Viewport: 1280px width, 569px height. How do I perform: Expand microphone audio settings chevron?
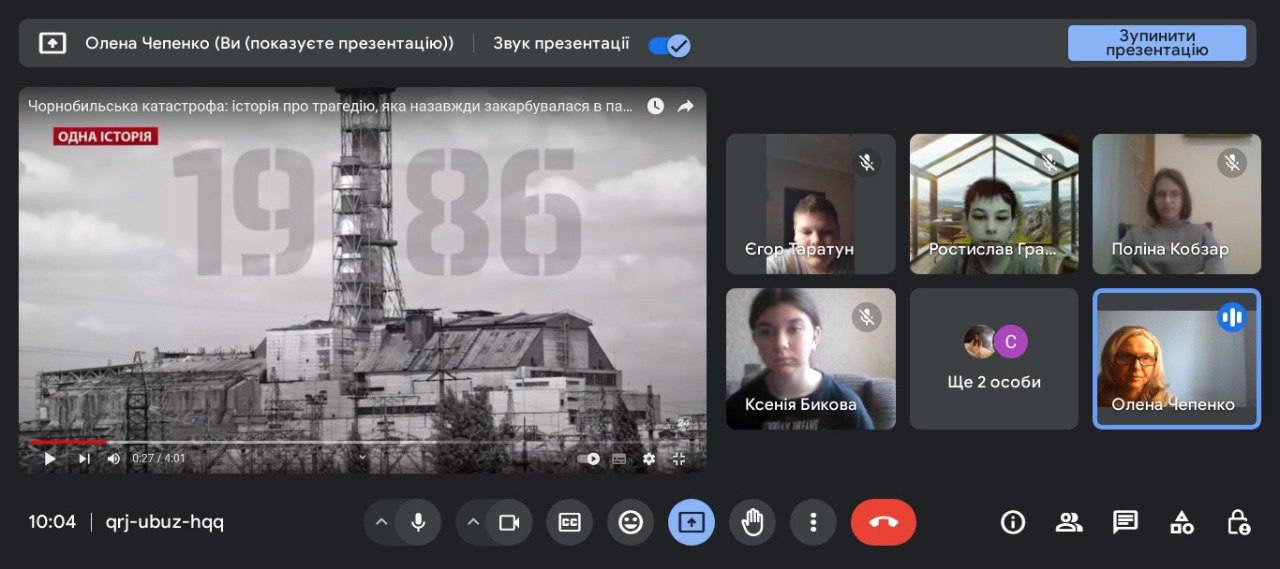tap(381, 522)
